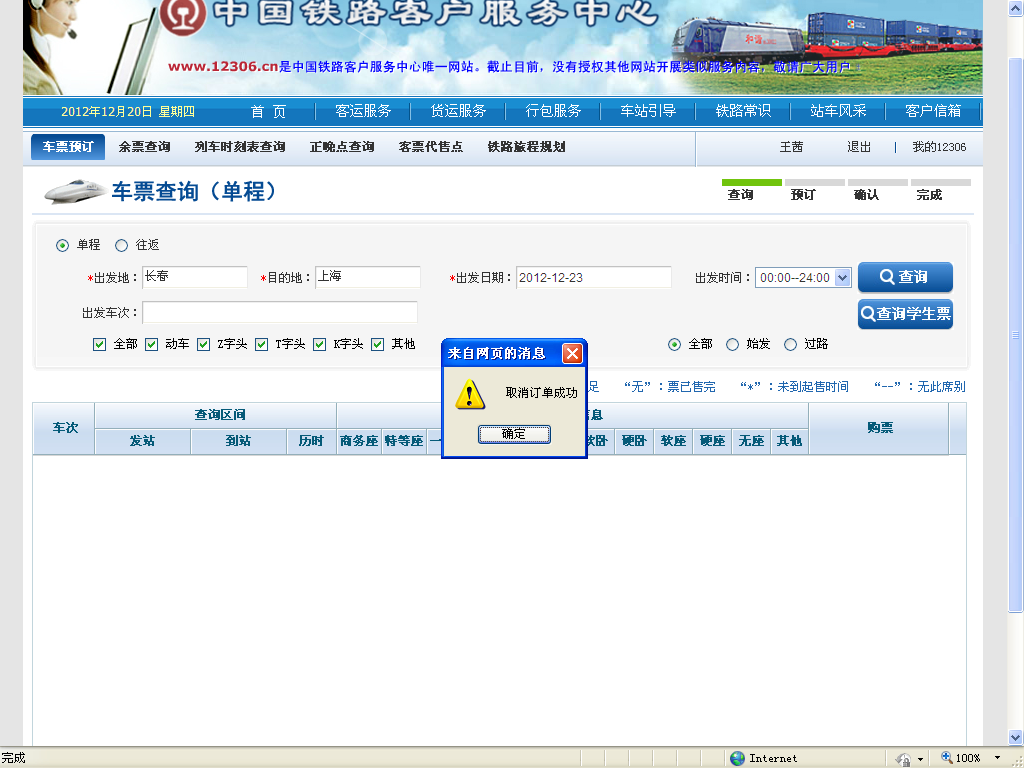Open the 车票预订 tab
This screenshot has height=768, width=1024.
pos(68,147)
